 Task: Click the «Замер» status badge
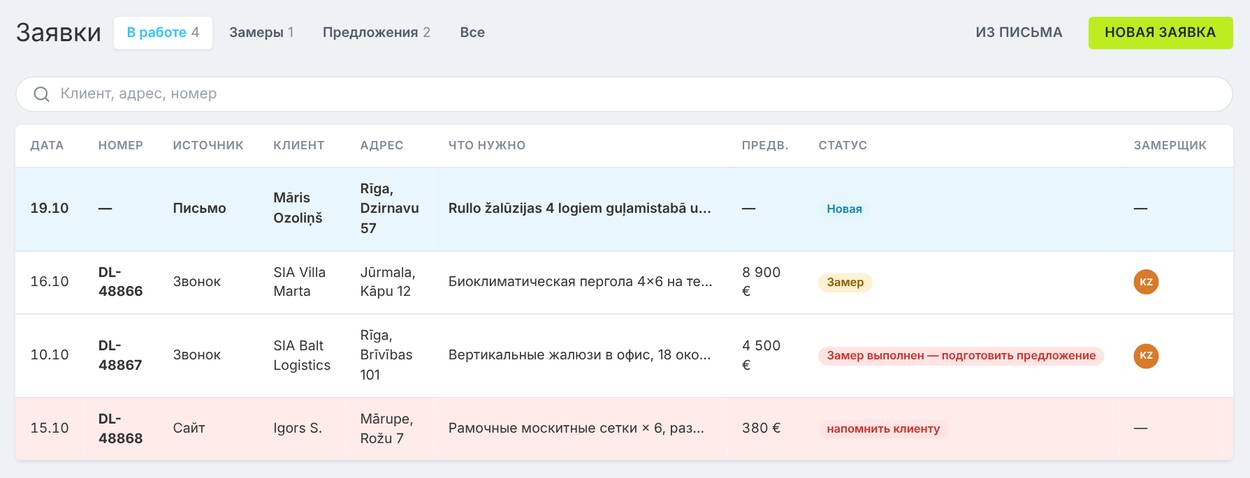845,282
